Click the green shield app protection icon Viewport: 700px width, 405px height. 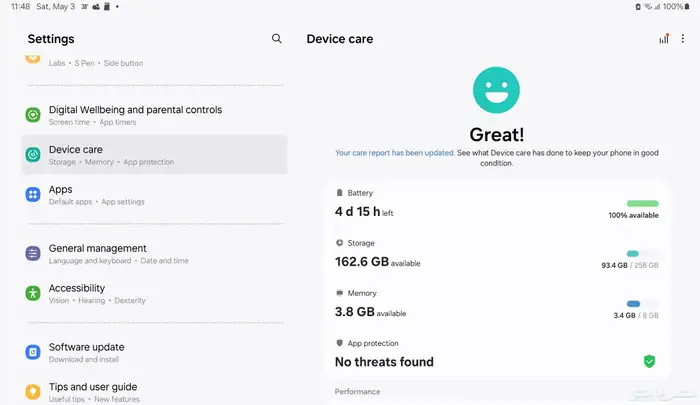coord(650,361)
